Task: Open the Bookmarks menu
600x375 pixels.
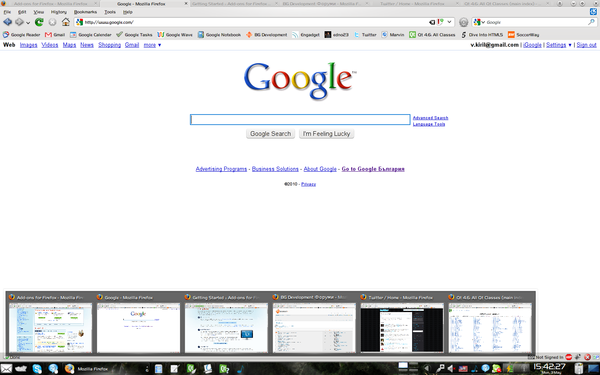Action: tap(85, 12)
